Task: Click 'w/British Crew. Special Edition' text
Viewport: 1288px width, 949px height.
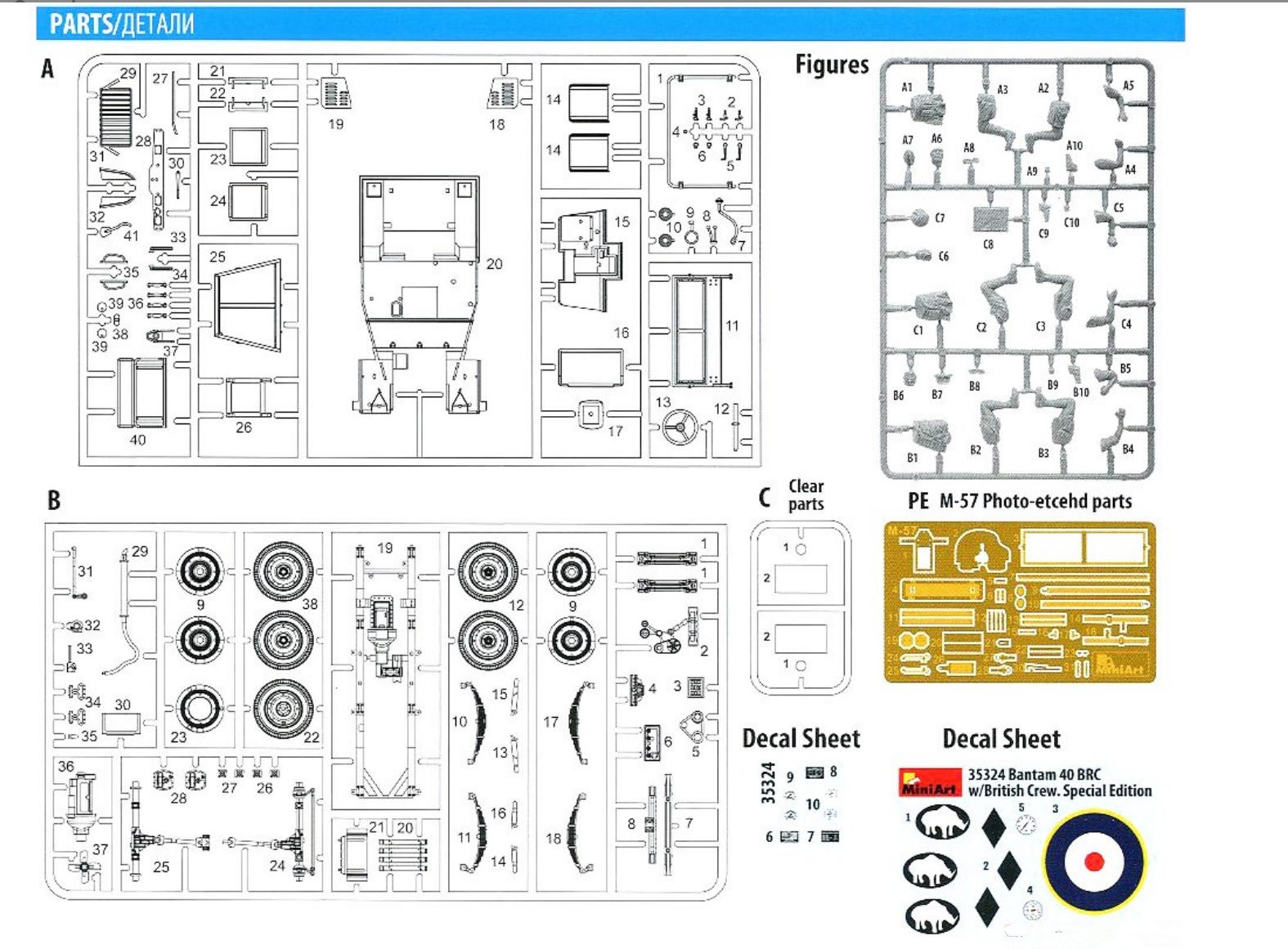Action: point(1060,790)
